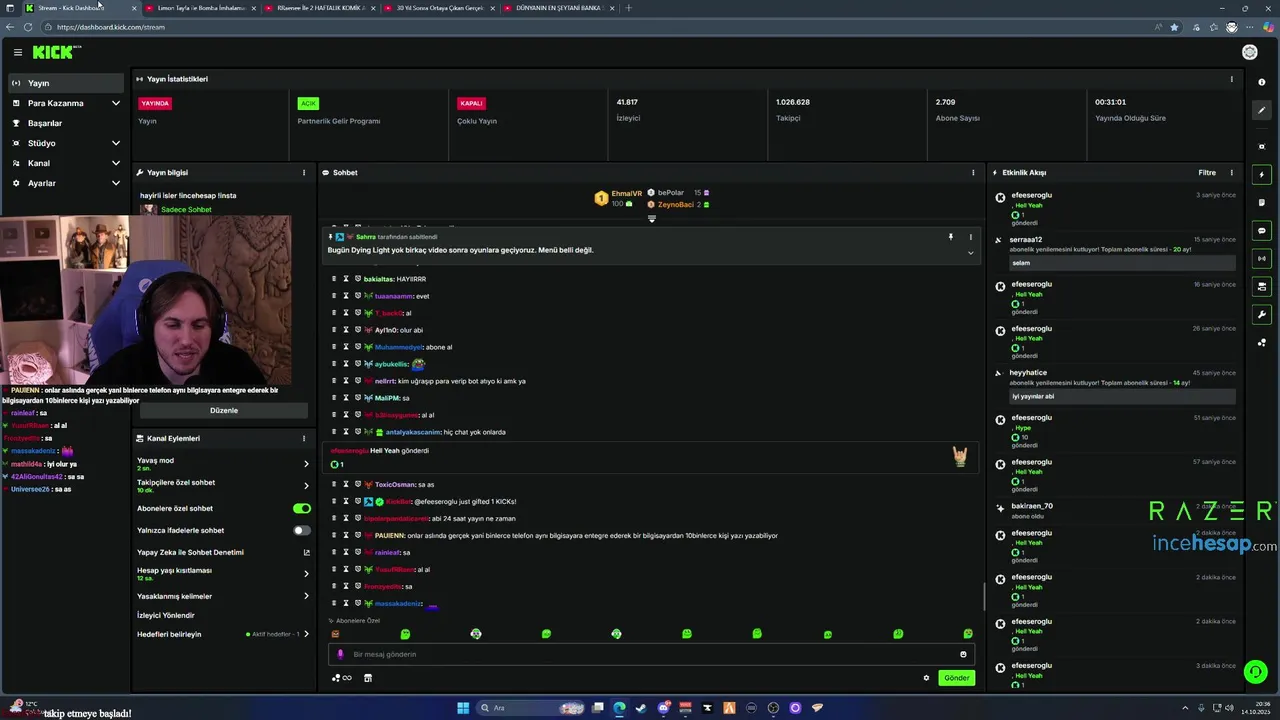Open Etkinlik Akışı three-dot menu
Image resolution: width=1280 pixels, height=720 pixels.
(x=1231, y=173)
